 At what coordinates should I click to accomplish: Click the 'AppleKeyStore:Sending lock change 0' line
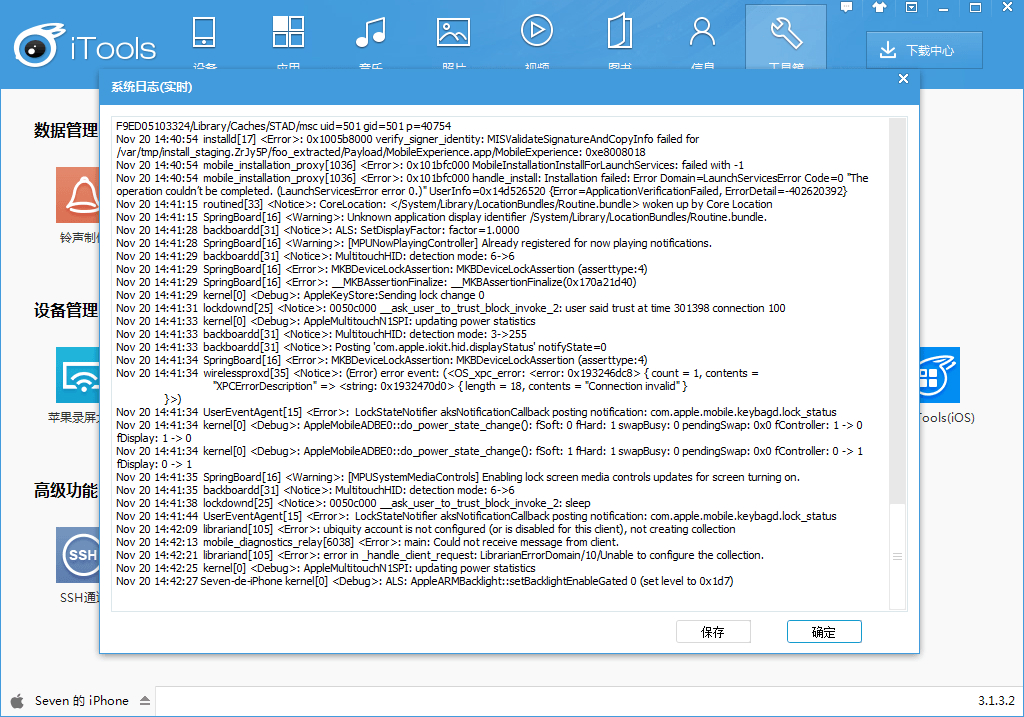(x=300, y=295)
